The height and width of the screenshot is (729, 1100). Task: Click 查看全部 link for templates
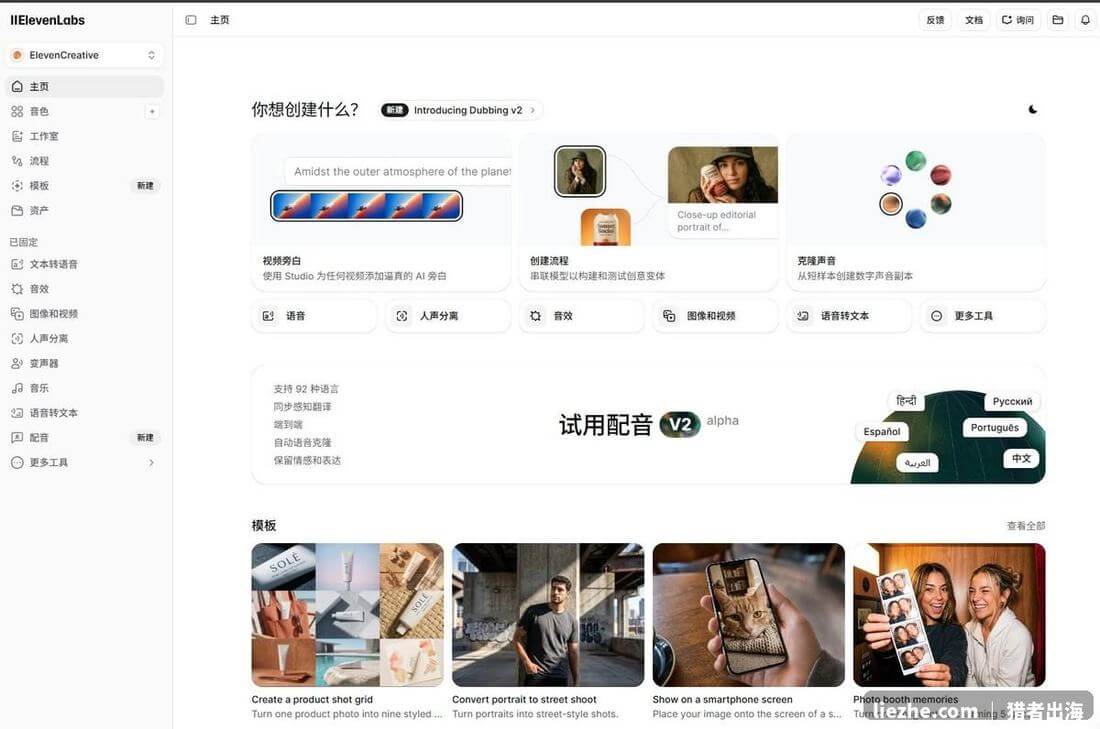[1026, 526]
